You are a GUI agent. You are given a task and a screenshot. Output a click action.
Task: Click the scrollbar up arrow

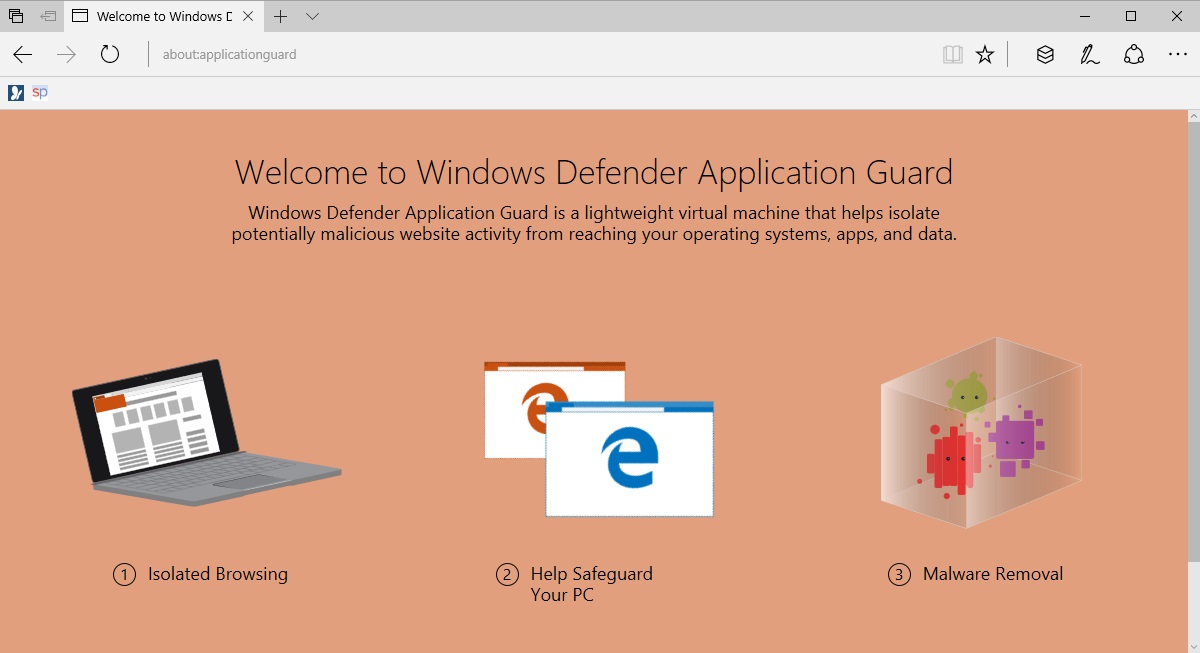1193,118
